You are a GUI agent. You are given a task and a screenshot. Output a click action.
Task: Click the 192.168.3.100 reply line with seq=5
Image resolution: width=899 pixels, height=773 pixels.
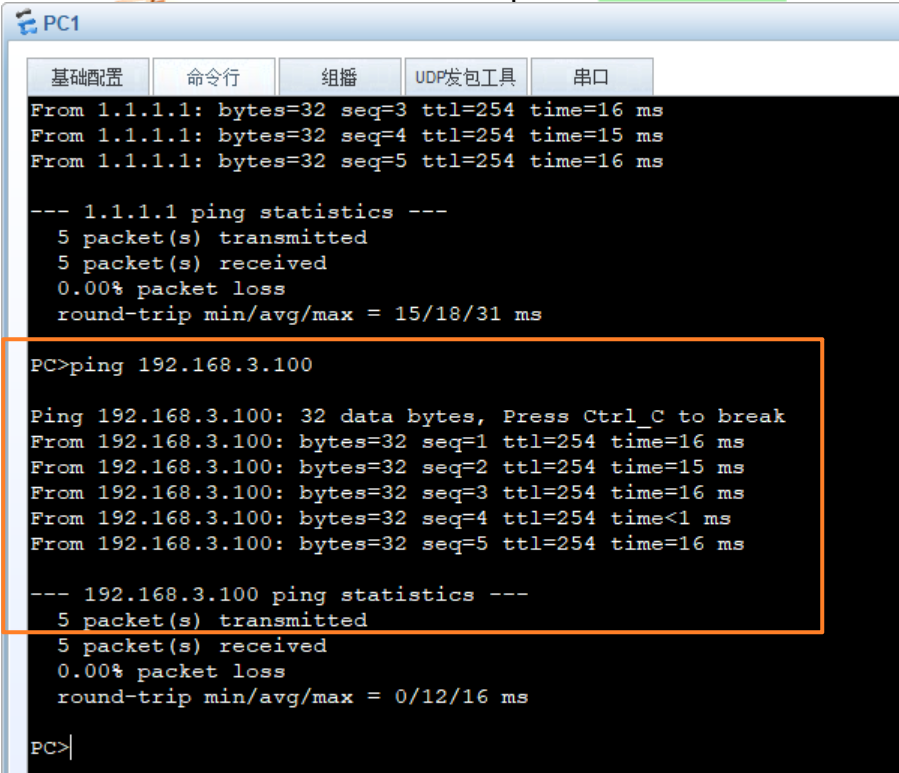click(x=387, y=544)
